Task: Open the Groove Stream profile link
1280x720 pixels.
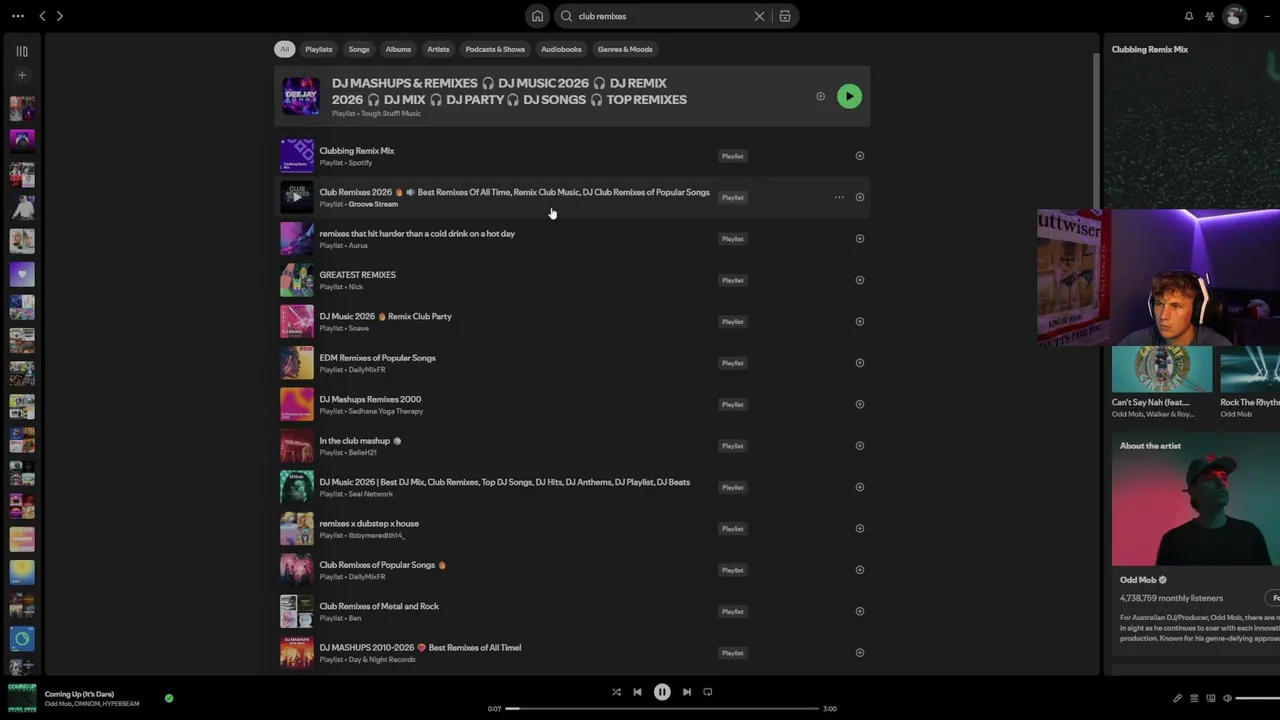Action: 373,204
